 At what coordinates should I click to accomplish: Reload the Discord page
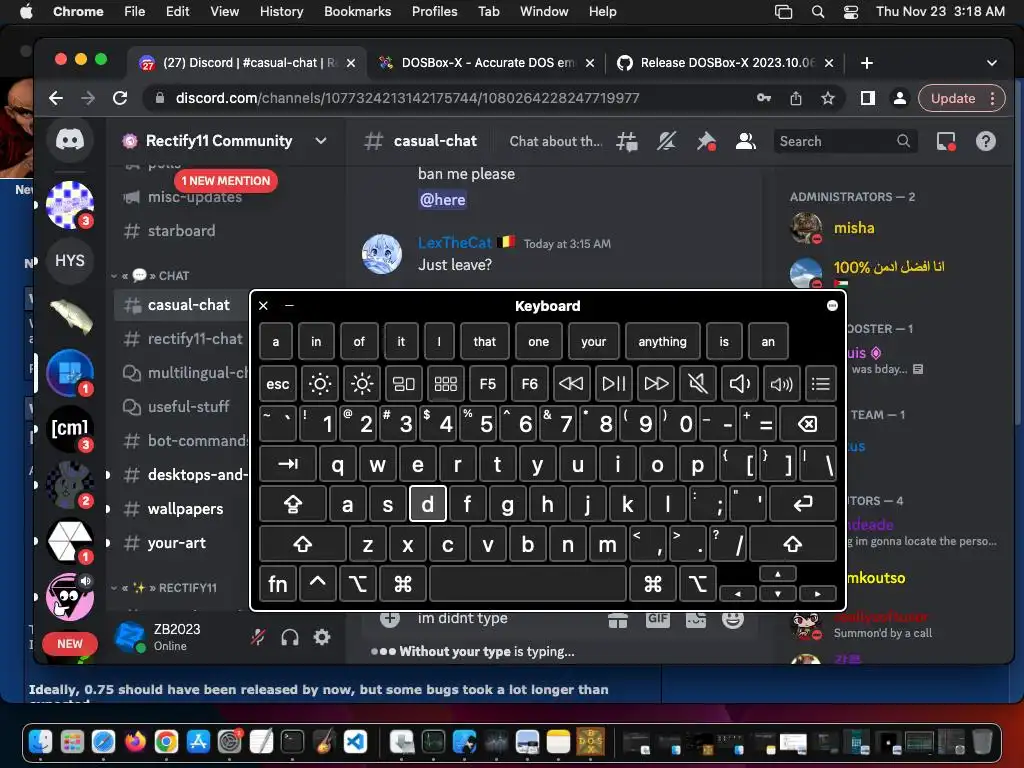tap(120, 98)
